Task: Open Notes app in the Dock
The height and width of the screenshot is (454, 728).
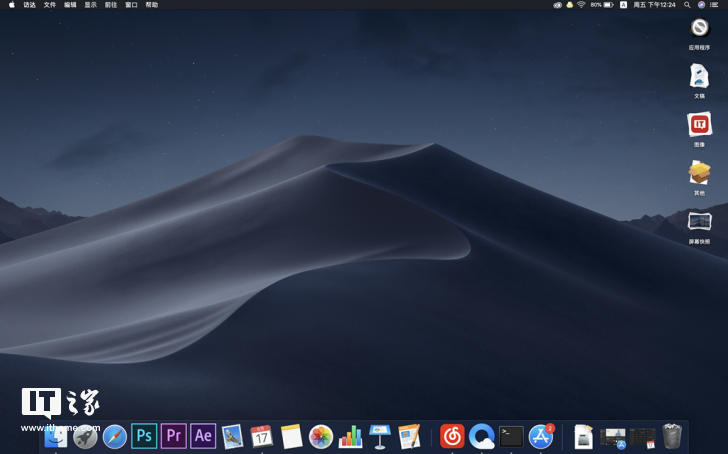Action: point(292,437)
